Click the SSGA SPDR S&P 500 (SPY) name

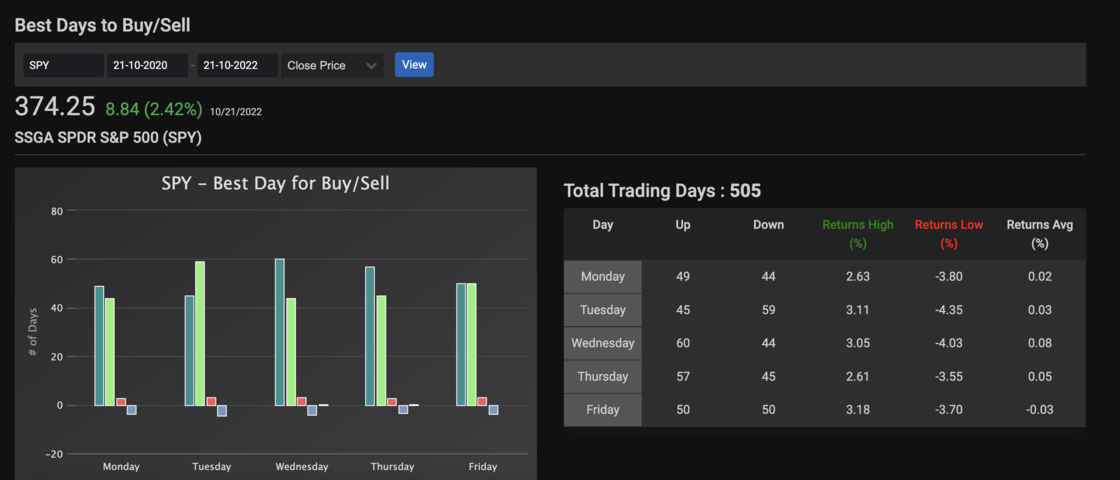pos(108,137)
